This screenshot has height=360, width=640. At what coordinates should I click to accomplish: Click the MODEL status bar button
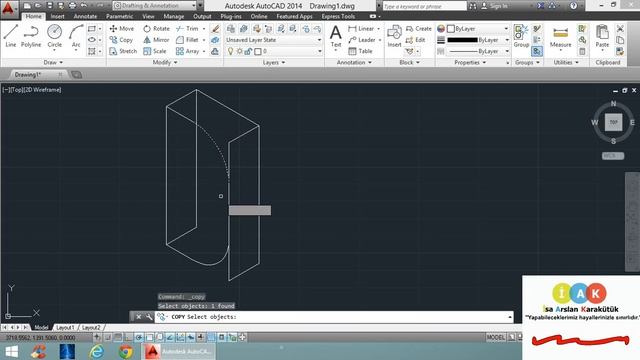click(495, 337)
